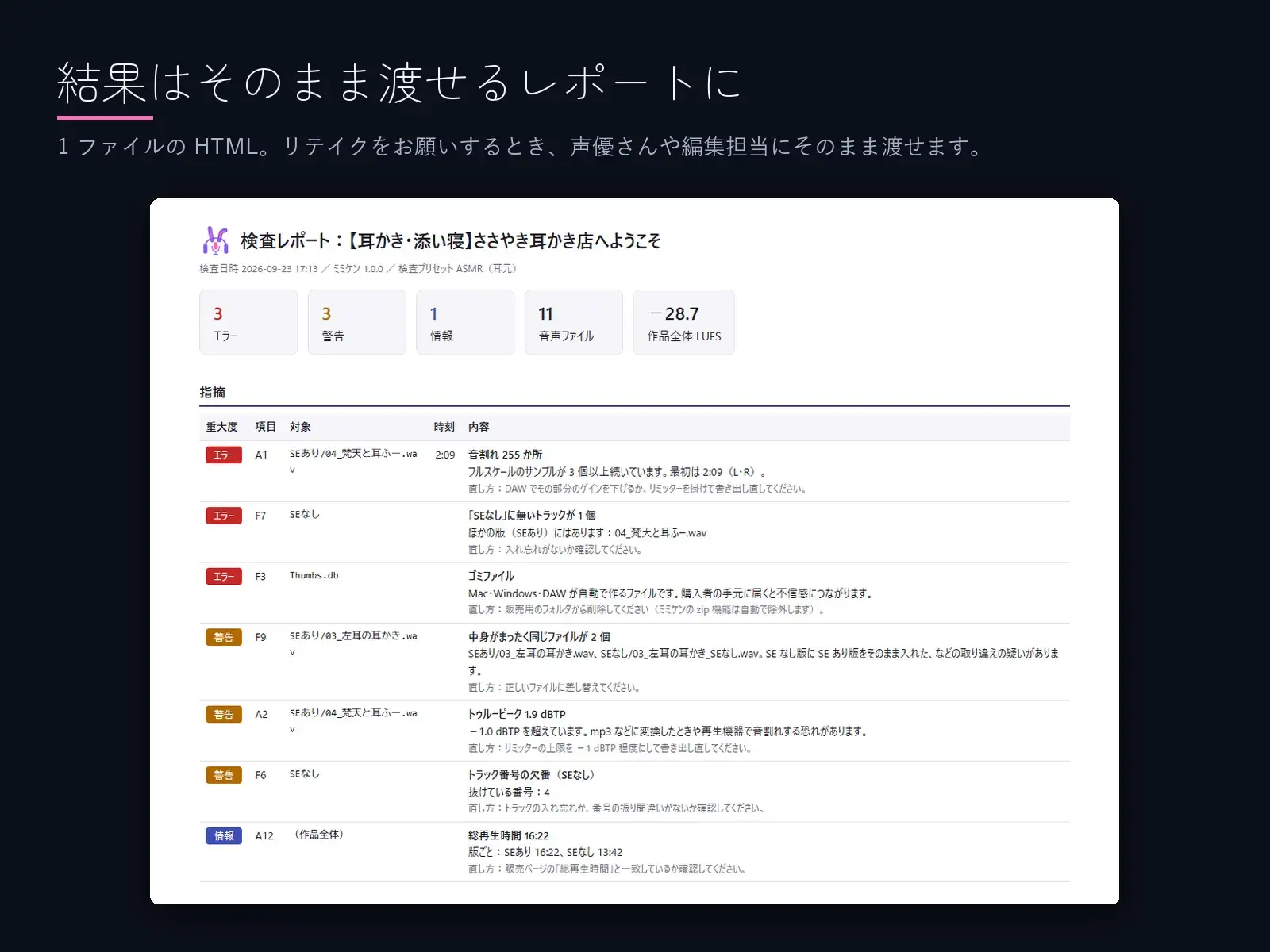The height and width of the screenshot is (952, 1270).
Task: Select the 1 情報 summary card
Action: tap(465, 322)
